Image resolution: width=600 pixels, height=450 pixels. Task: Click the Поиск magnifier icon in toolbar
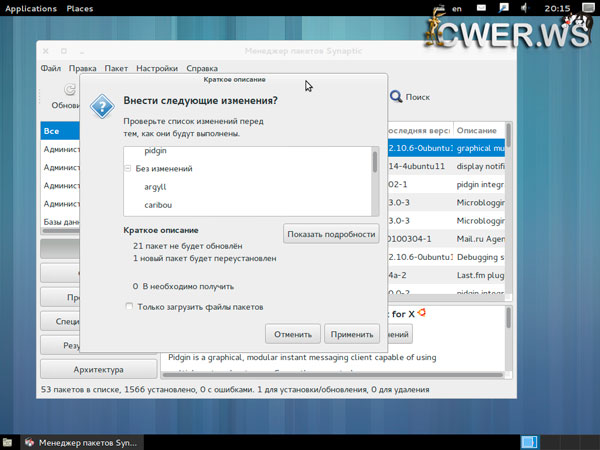click(x=396, y=97)
